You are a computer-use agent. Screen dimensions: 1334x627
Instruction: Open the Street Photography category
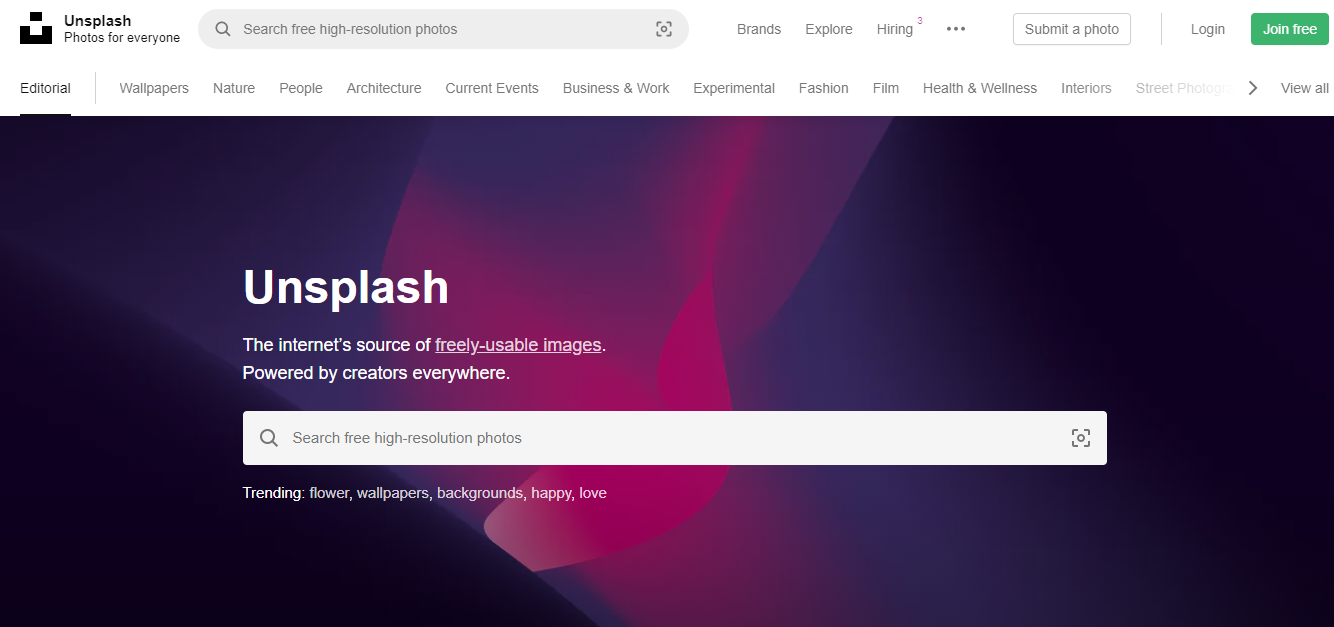point(1185,88)
